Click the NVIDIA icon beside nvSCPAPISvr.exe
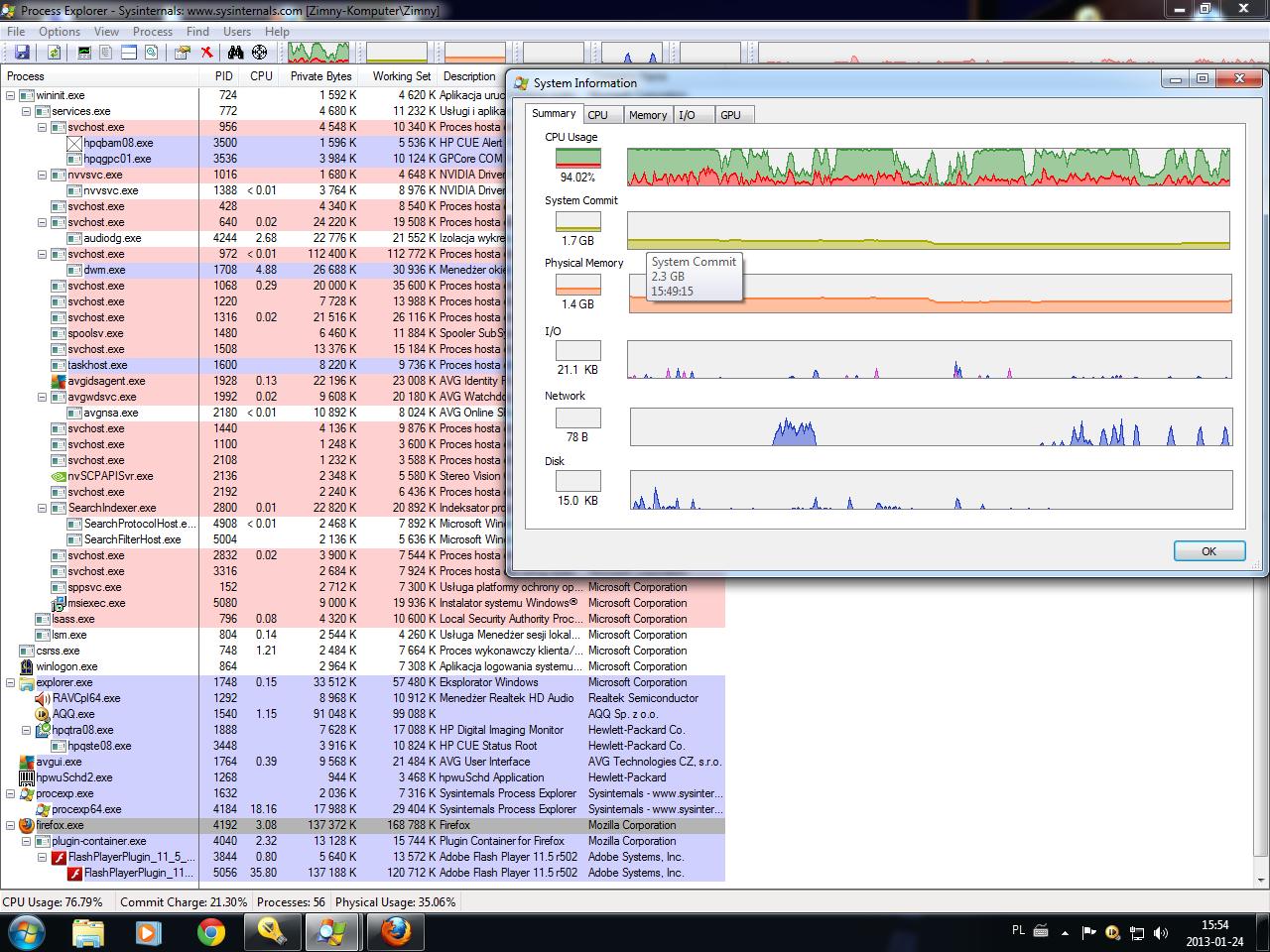 pyautogui.click(x=60, y=476)
